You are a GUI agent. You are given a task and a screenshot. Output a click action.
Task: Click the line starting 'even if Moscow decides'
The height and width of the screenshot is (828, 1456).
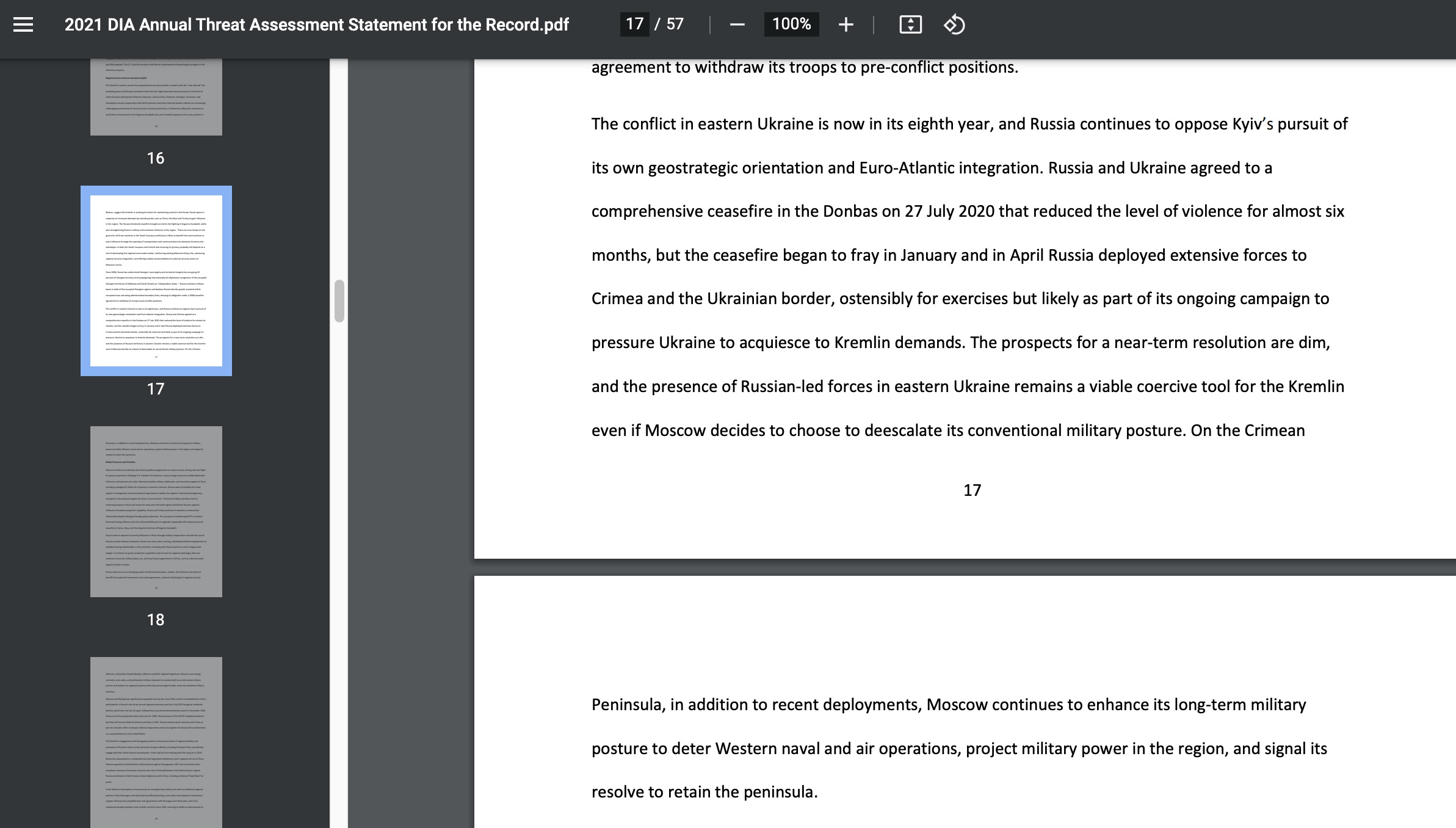point(948,430)
